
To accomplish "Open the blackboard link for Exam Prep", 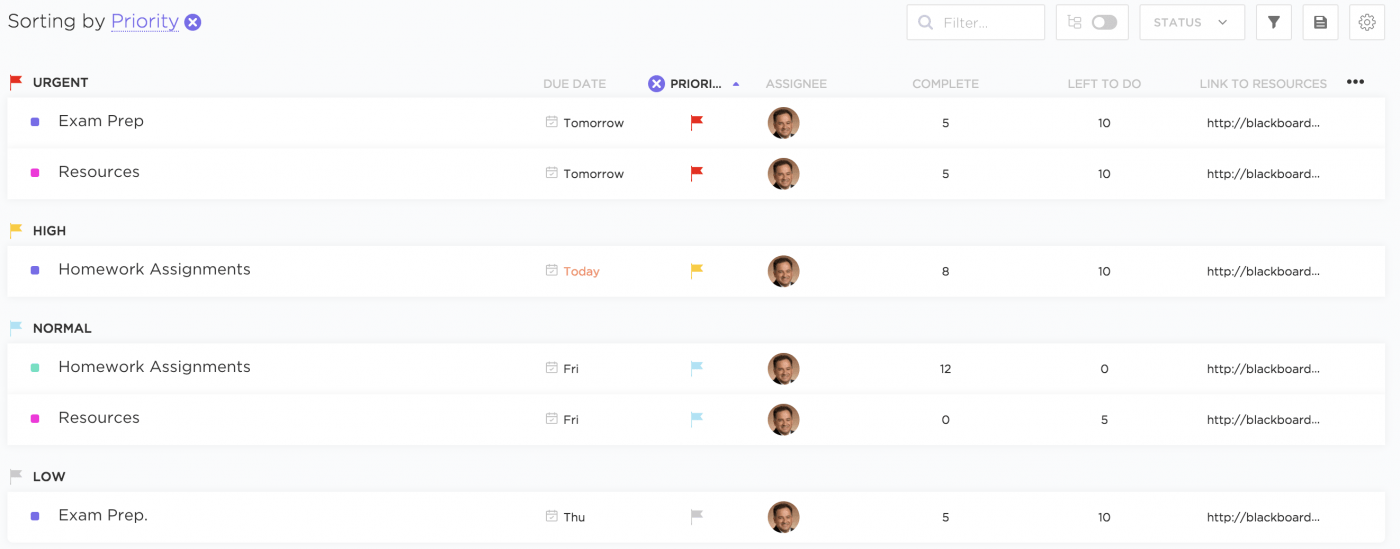I will 1263,123.
